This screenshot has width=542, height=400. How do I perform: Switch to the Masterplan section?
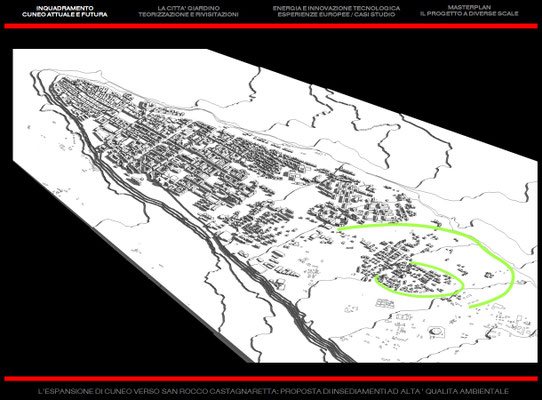[x=469, y=11]
